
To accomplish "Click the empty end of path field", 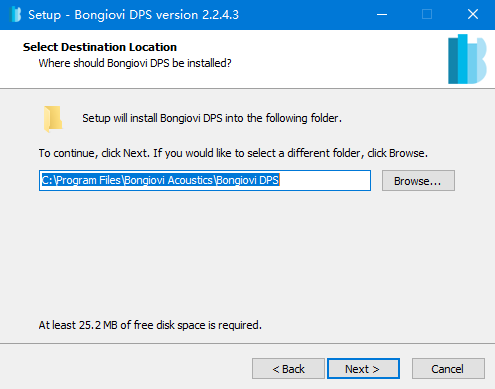I will (325, 181).
